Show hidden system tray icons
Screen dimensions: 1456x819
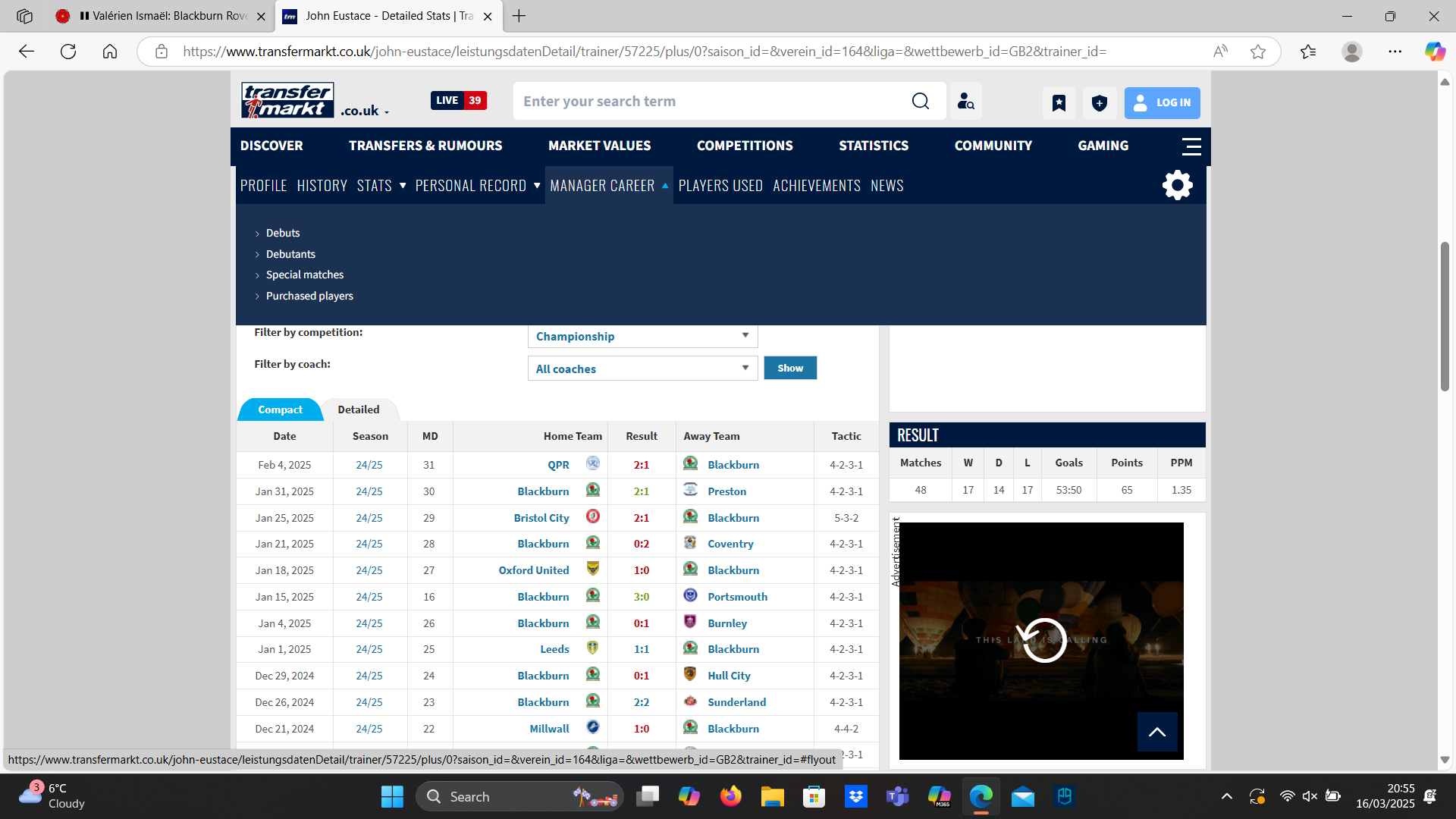coord(1226,796)
